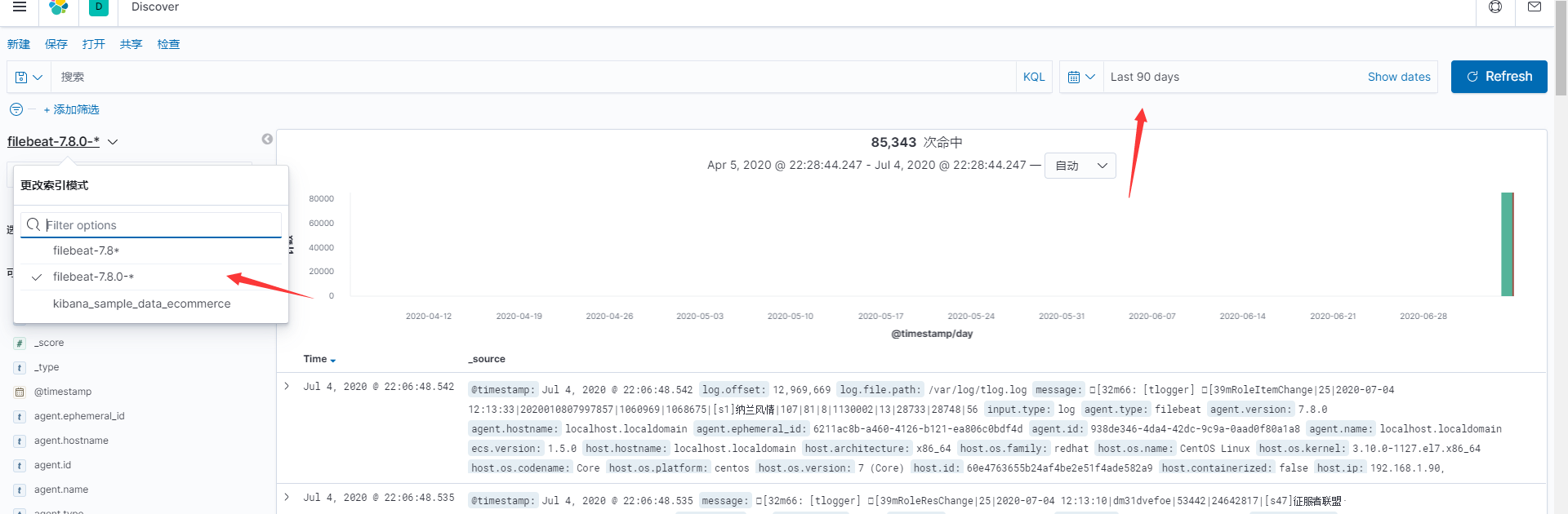Open the help menu icon

[1495, 7]
